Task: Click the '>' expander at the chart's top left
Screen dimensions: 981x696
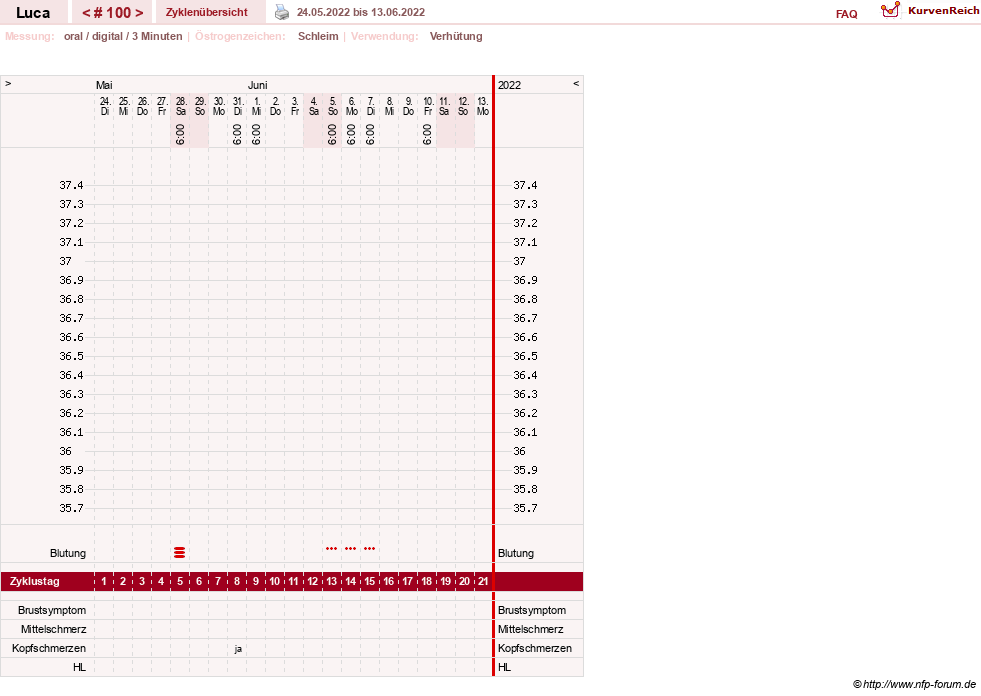Action: (x=8, y=83)
